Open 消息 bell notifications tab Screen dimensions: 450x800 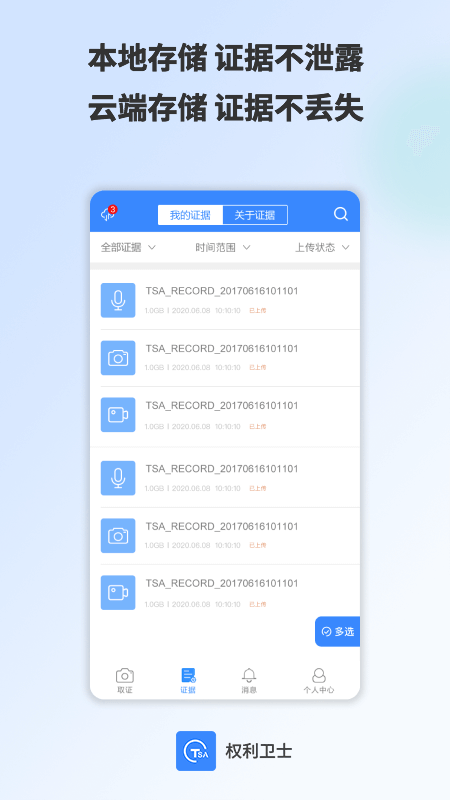249,681
